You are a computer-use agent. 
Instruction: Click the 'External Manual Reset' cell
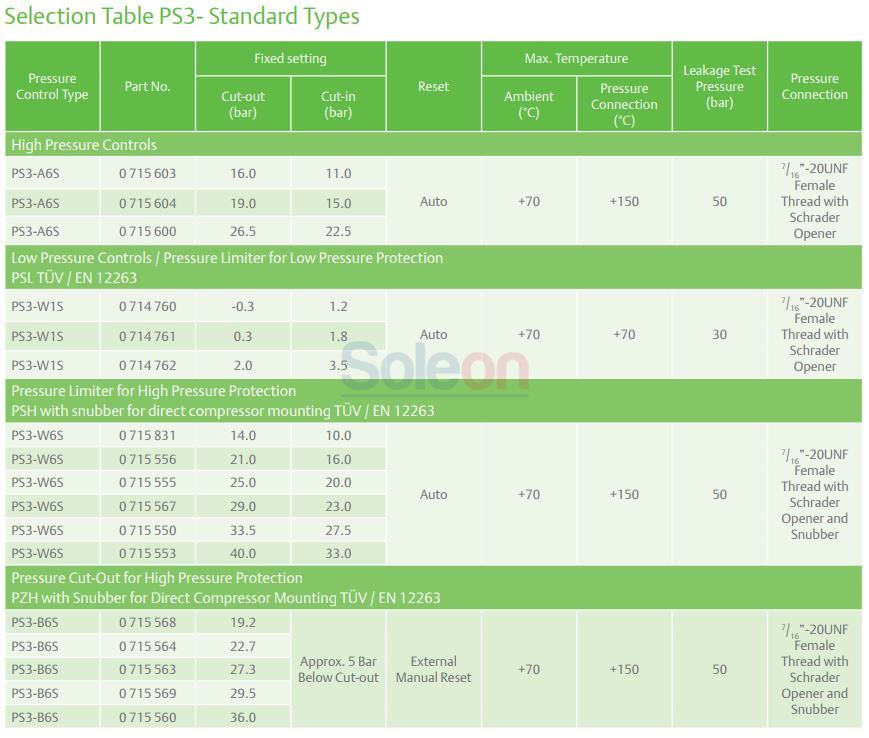pyautogui.click(x=433, y=669)
